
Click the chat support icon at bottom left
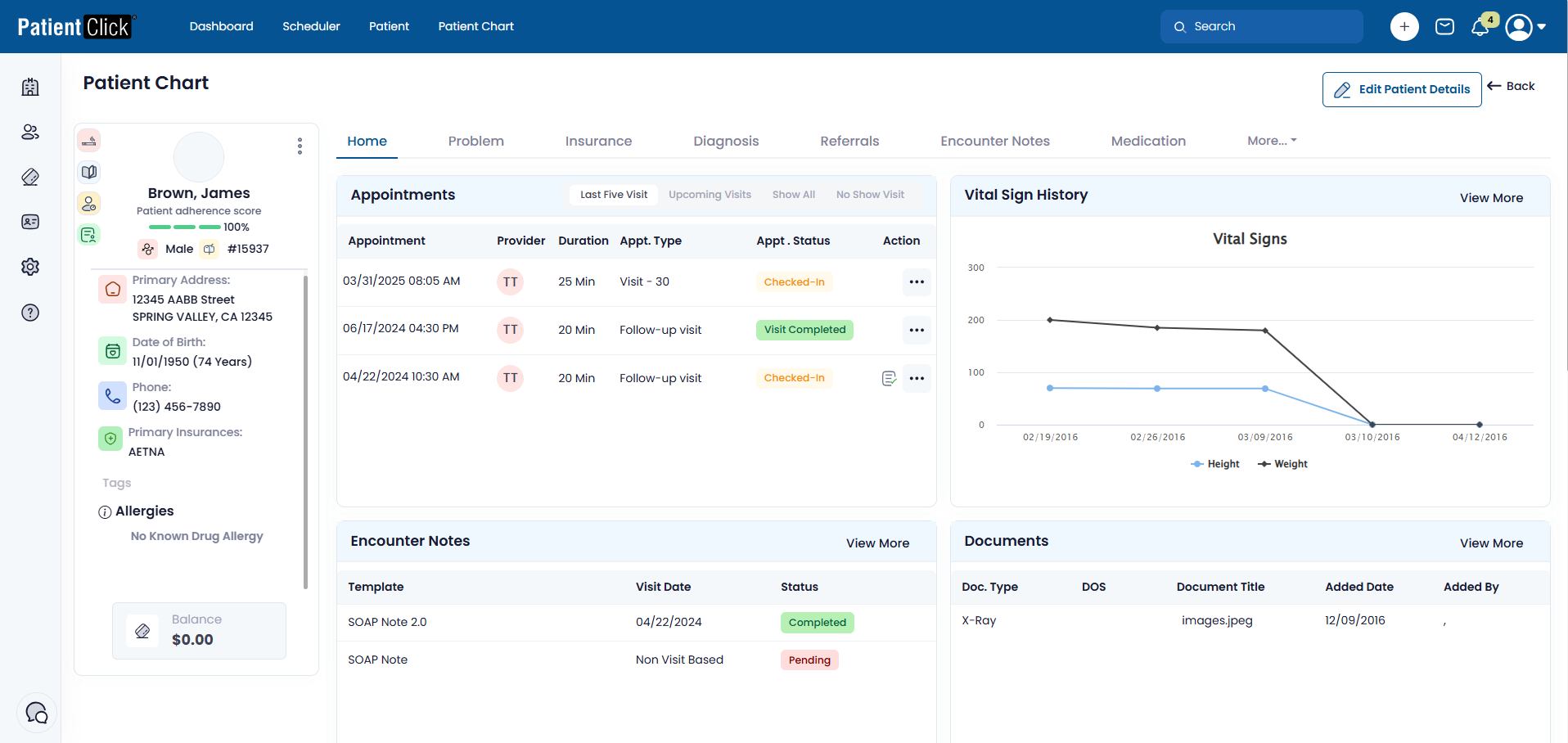tap(37, 713)
